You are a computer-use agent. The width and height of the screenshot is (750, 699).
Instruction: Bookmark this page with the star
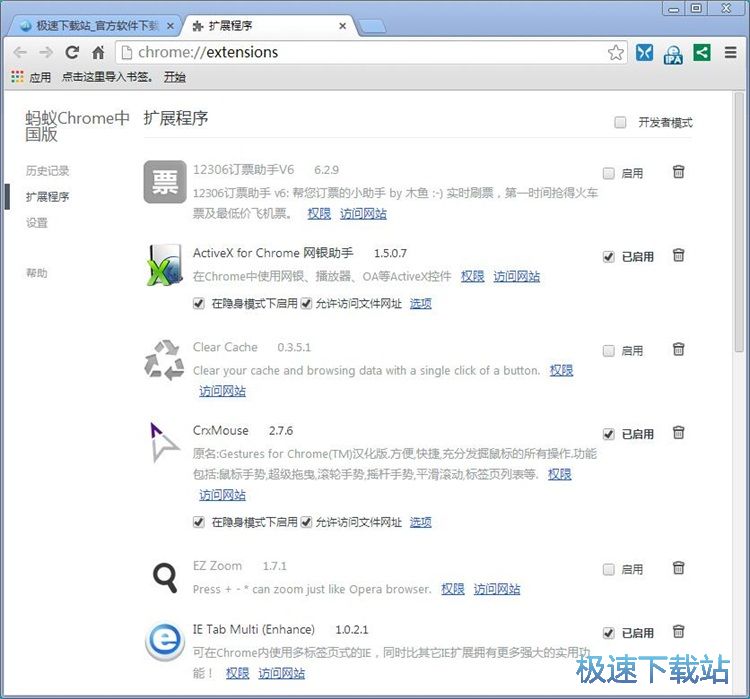[616, 52]
